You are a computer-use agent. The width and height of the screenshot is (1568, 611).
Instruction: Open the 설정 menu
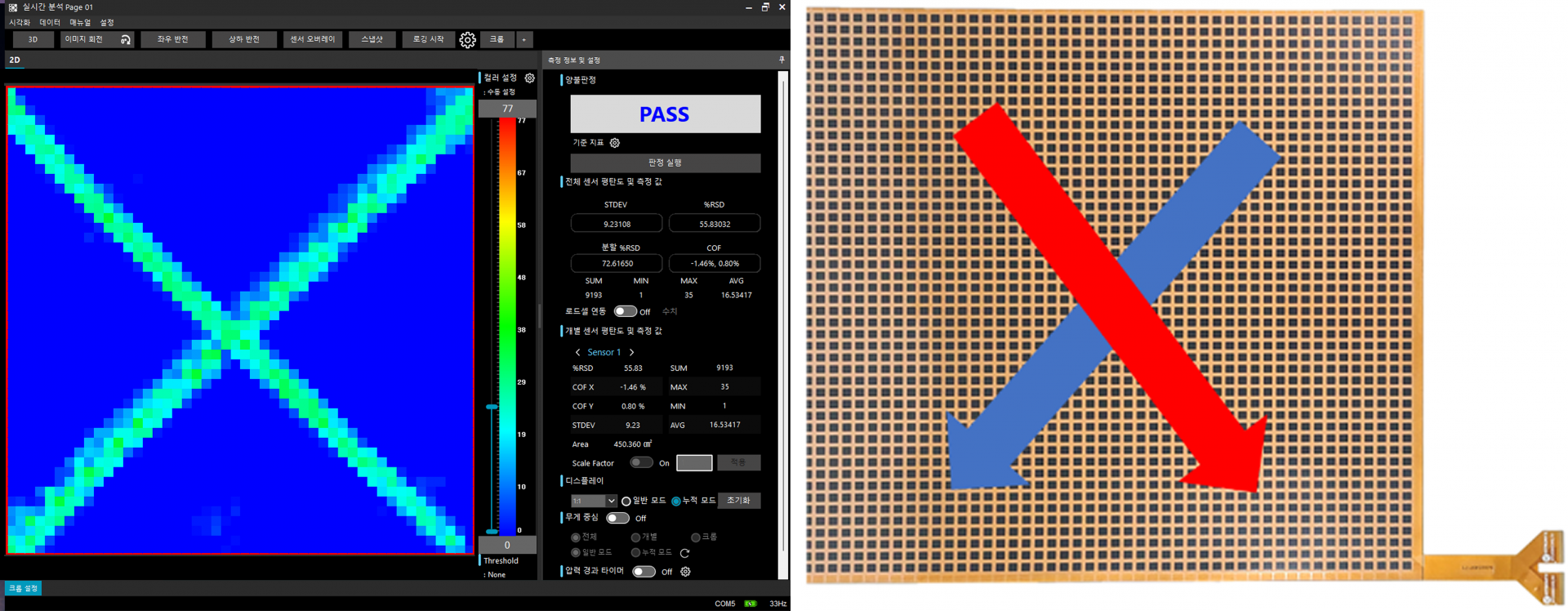click(107, 23)
